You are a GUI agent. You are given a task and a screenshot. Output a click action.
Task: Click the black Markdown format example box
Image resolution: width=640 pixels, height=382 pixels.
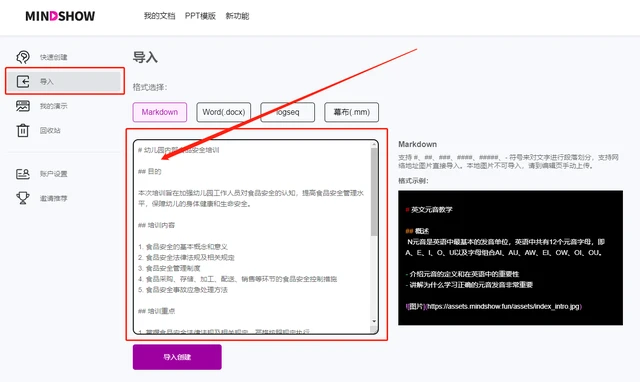pyautogui.click(x=511, y=258)
